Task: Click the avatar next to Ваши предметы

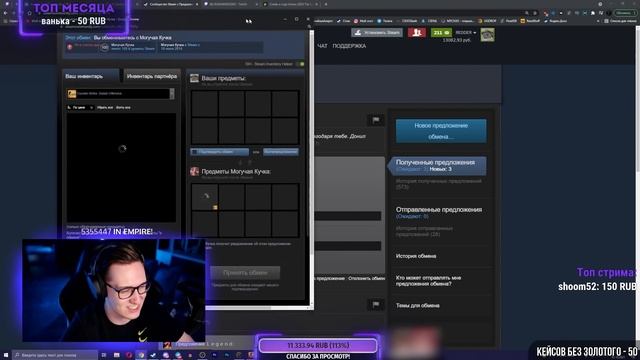Action: click(194, 78)
